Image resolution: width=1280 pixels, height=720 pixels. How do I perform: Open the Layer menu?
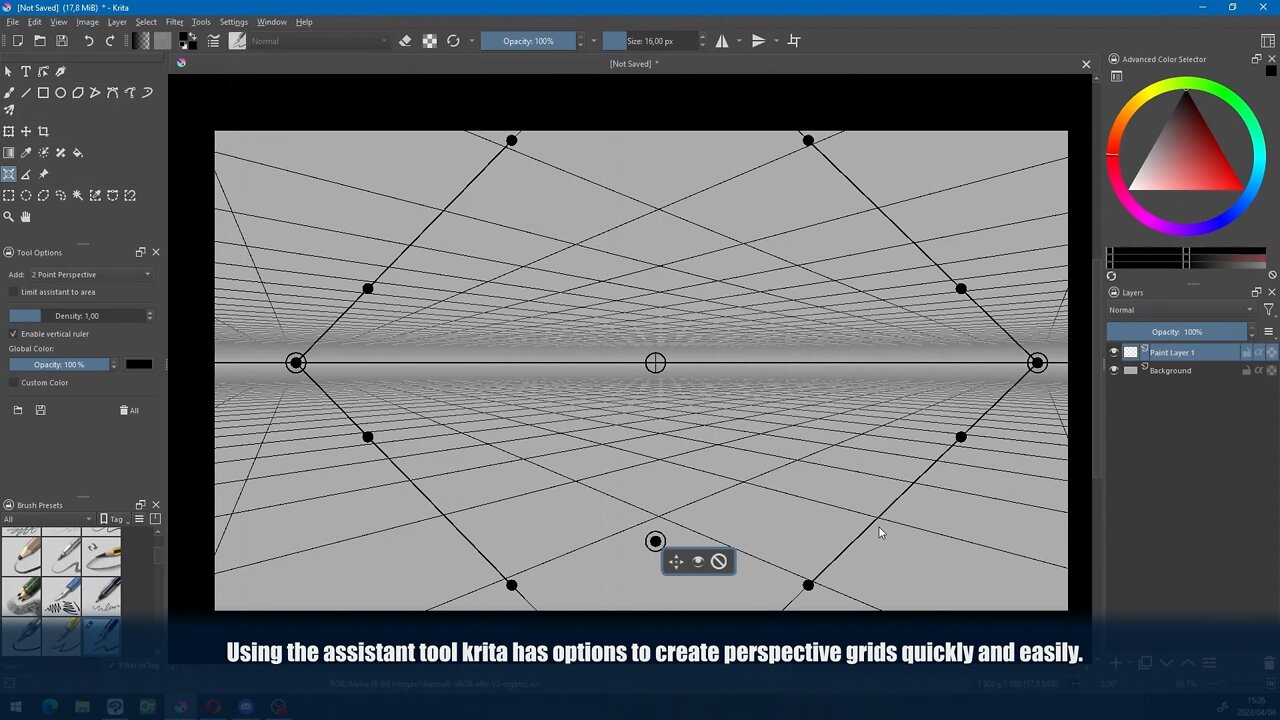click(x=117, y=22)
